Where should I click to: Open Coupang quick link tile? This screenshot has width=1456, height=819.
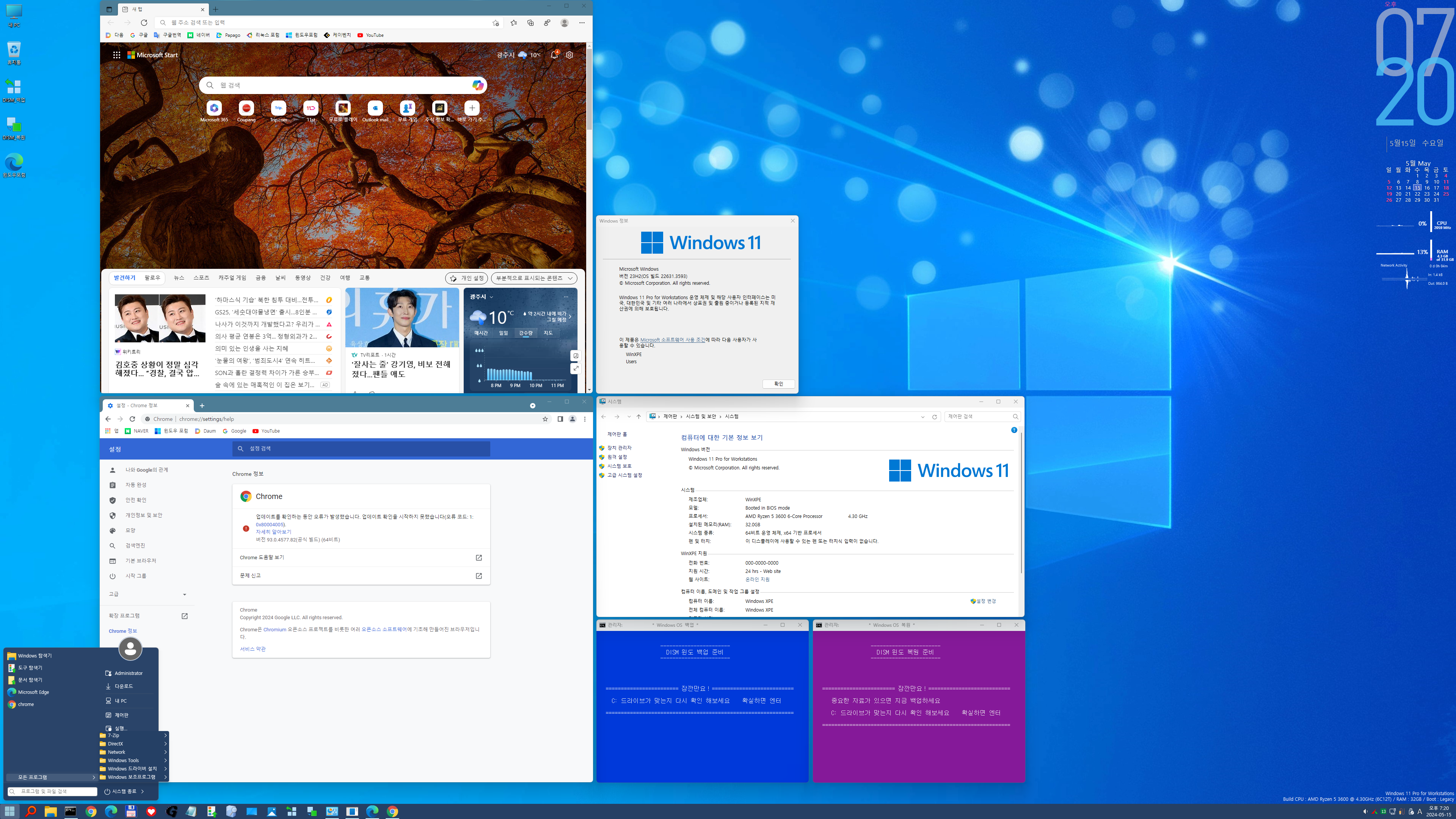246,111
